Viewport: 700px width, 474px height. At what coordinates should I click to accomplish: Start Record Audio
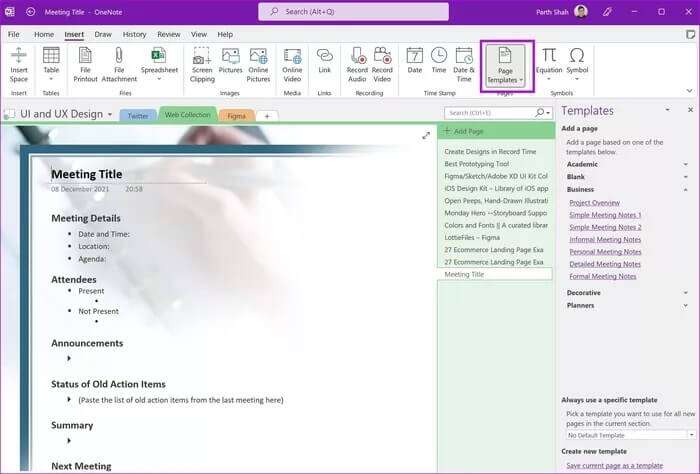(357, 65)
